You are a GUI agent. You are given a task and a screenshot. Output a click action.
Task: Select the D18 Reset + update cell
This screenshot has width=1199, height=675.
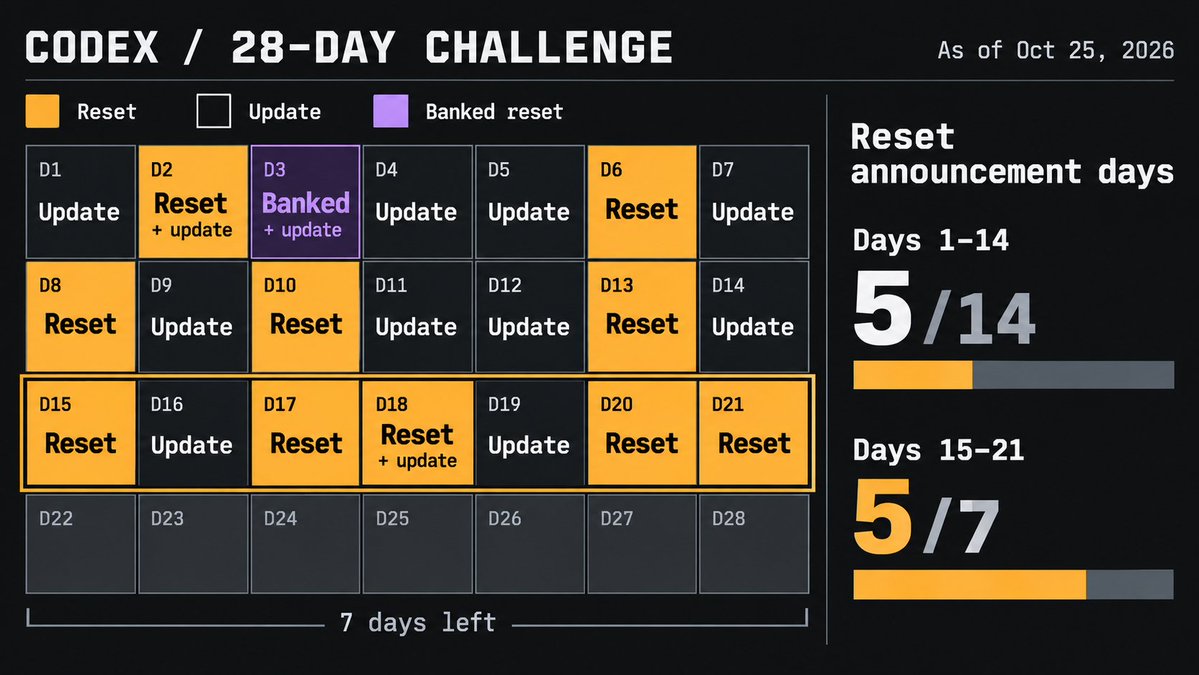418,433
